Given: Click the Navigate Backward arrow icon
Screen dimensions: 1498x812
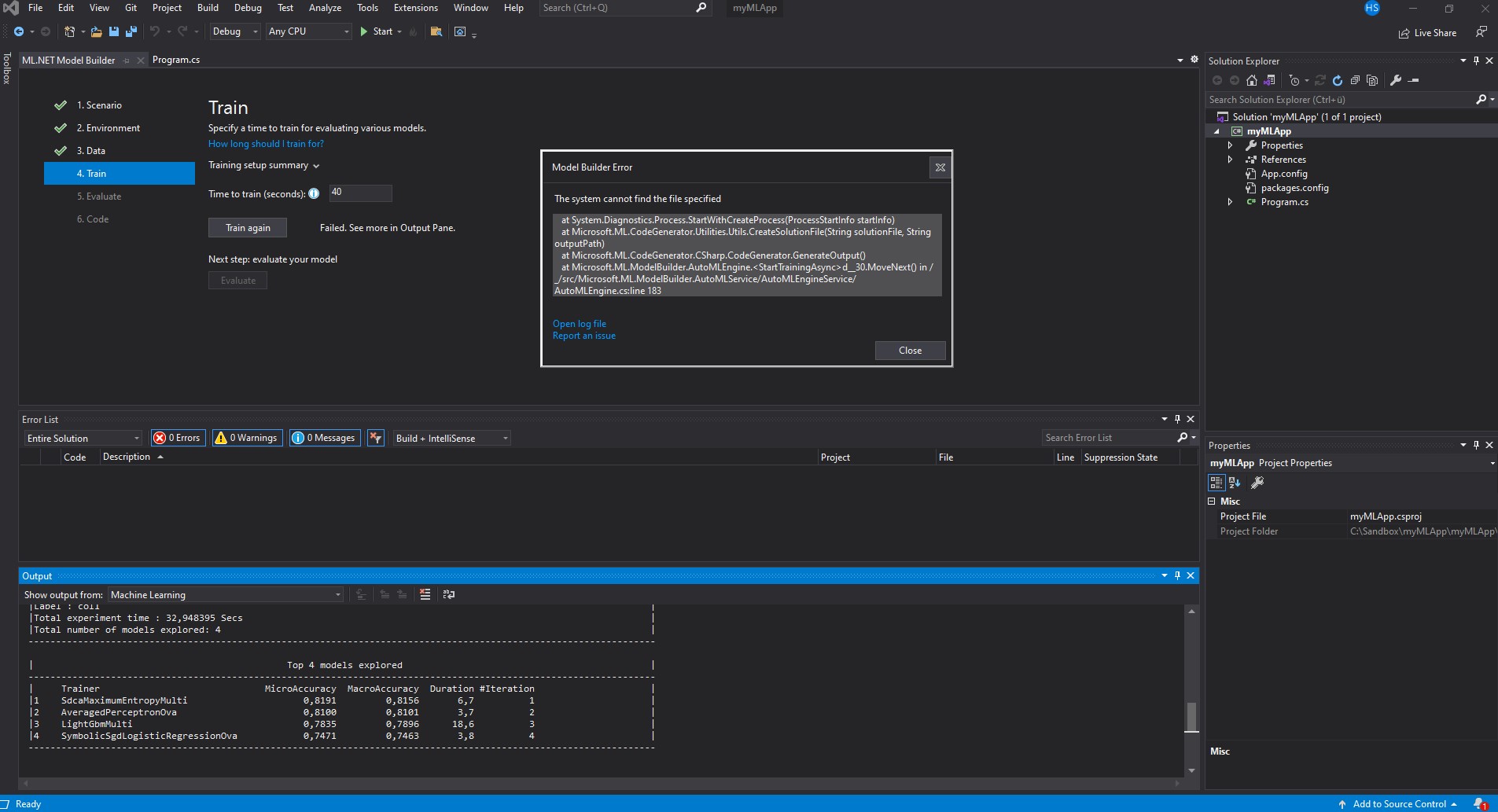Looking at the screenshot, I should (18, 31).
